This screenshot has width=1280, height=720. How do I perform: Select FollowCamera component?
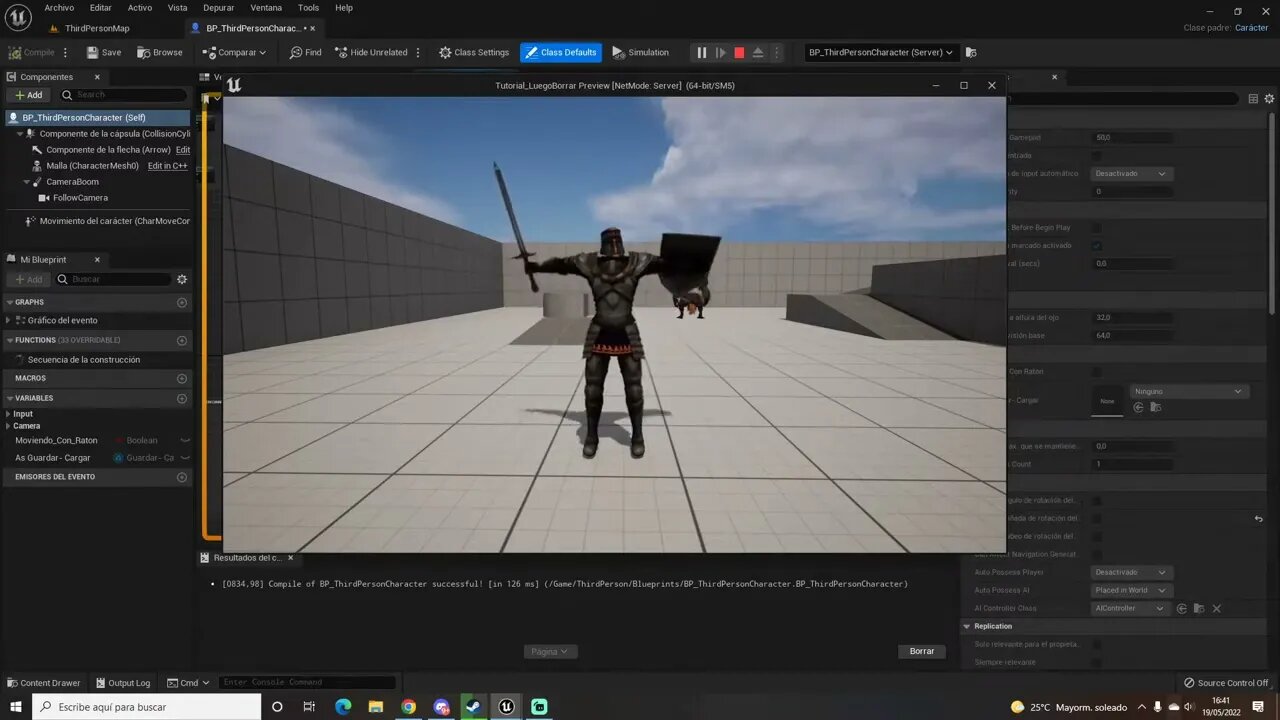tap(80, 198)
